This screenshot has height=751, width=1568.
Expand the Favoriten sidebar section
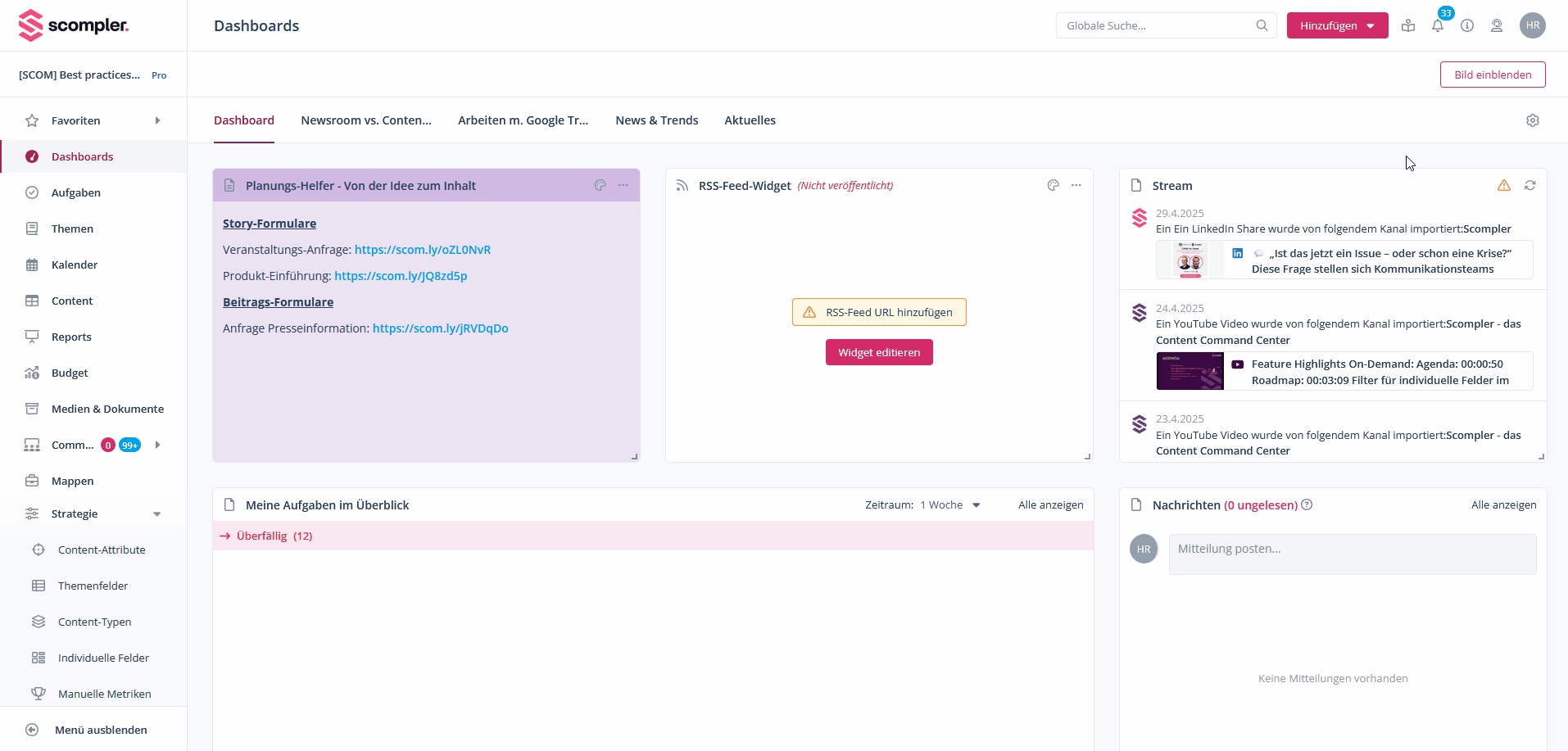156,120
